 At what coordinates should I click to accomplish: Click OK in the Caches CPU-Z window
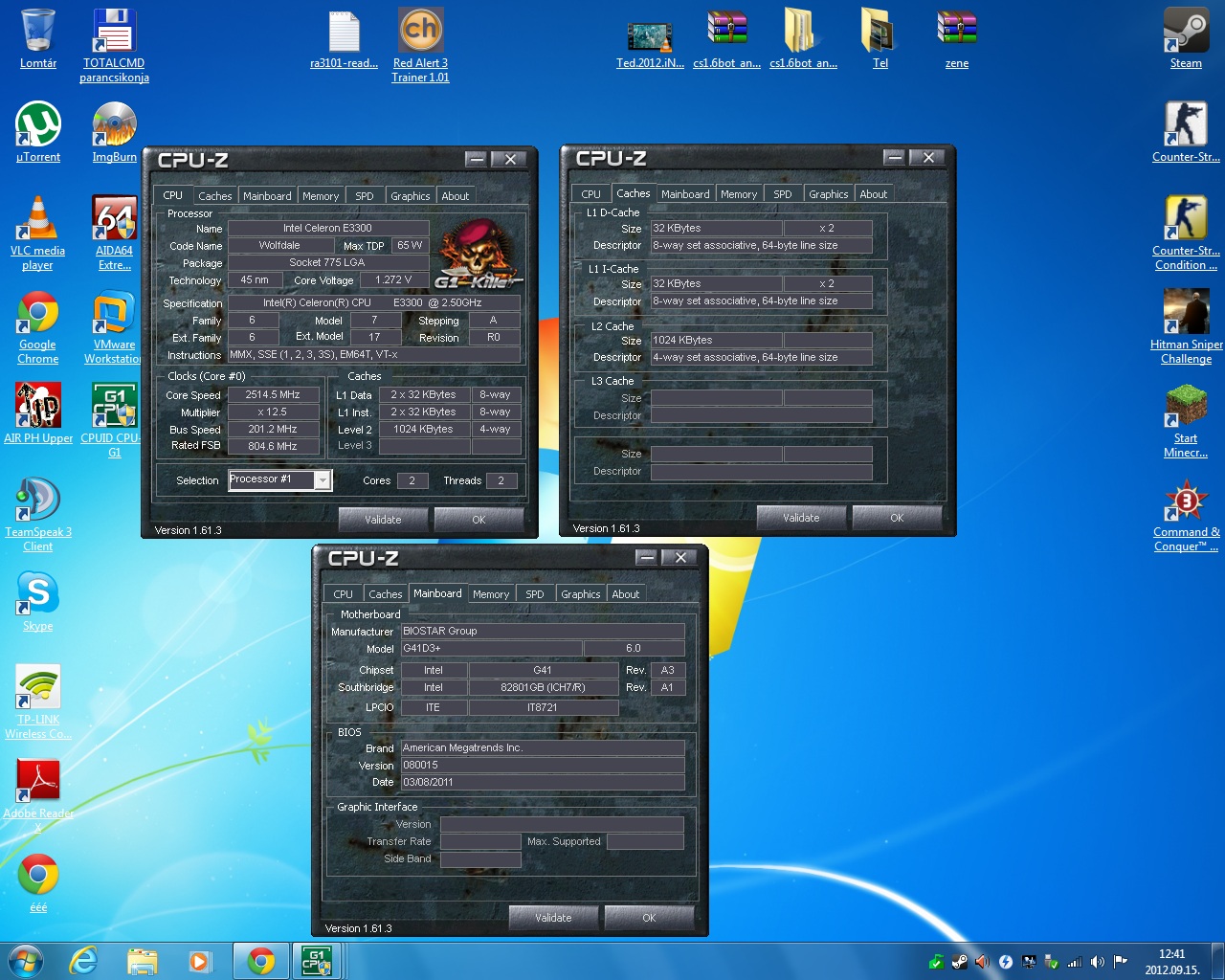[x=897, y=518]
